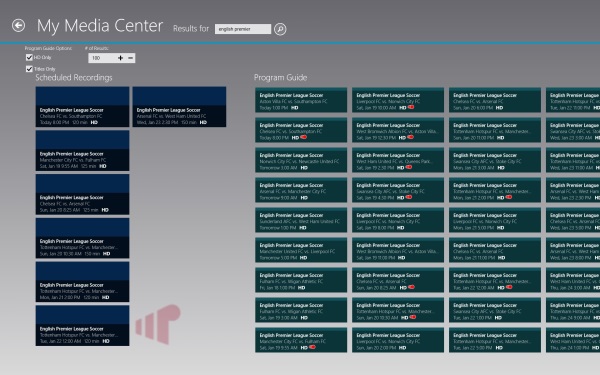This screenshot has width=600, height=375.
Task: Select guide tile Norwich City vs. Newcastle United
Action: point(301,160)
